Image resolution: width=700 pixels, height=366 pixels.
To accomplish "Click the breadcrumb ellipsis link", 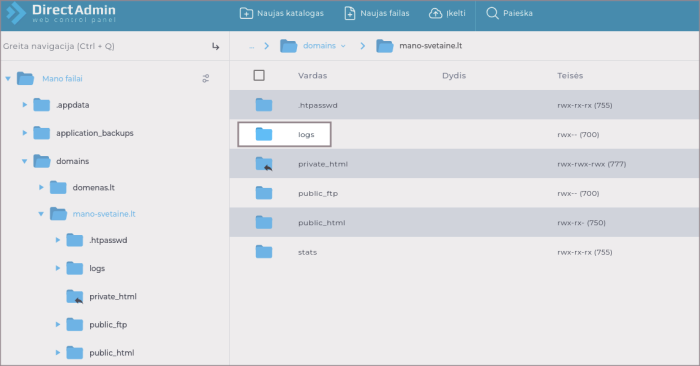I will pyautogui.click(x=252, y=46).
